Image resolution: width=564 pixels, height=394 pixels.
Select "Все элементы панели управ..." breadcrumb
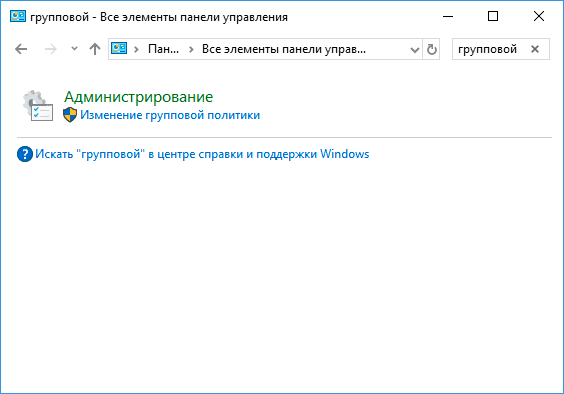(x=284, y=49)
